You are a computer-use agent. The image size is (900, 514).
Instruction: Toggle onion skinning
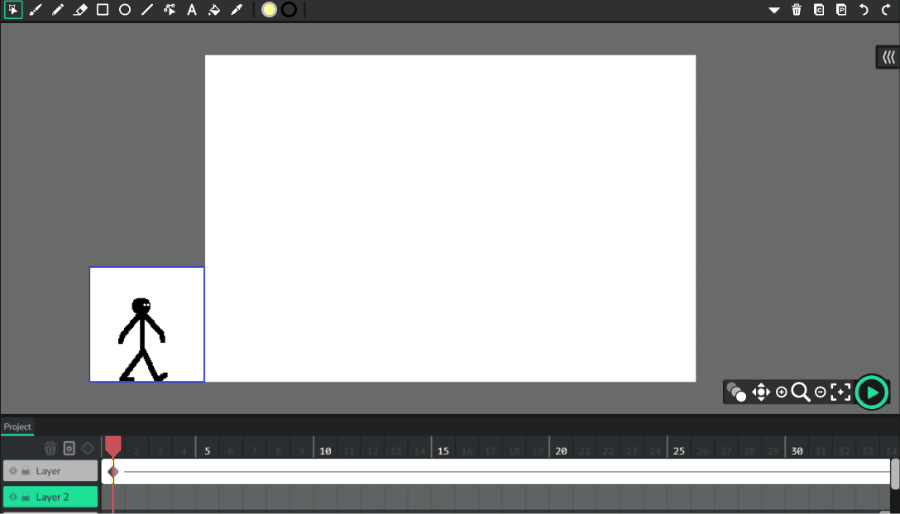736,392
